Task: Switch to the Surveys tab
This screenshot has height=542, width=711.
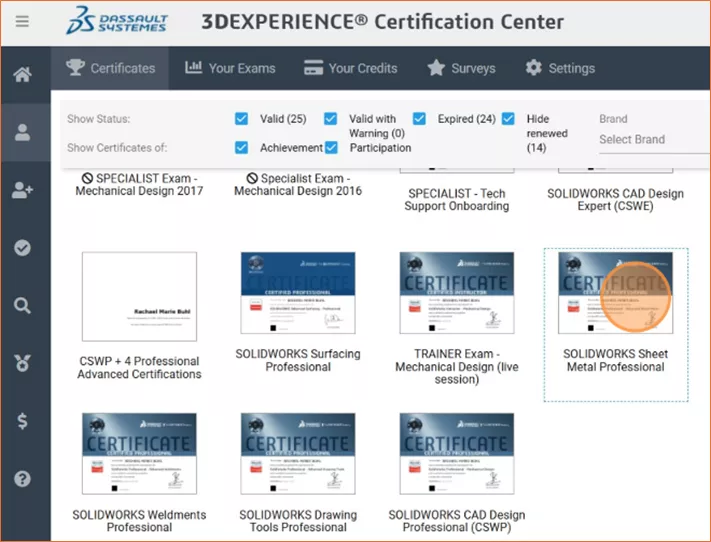Action: coord(462,68)
